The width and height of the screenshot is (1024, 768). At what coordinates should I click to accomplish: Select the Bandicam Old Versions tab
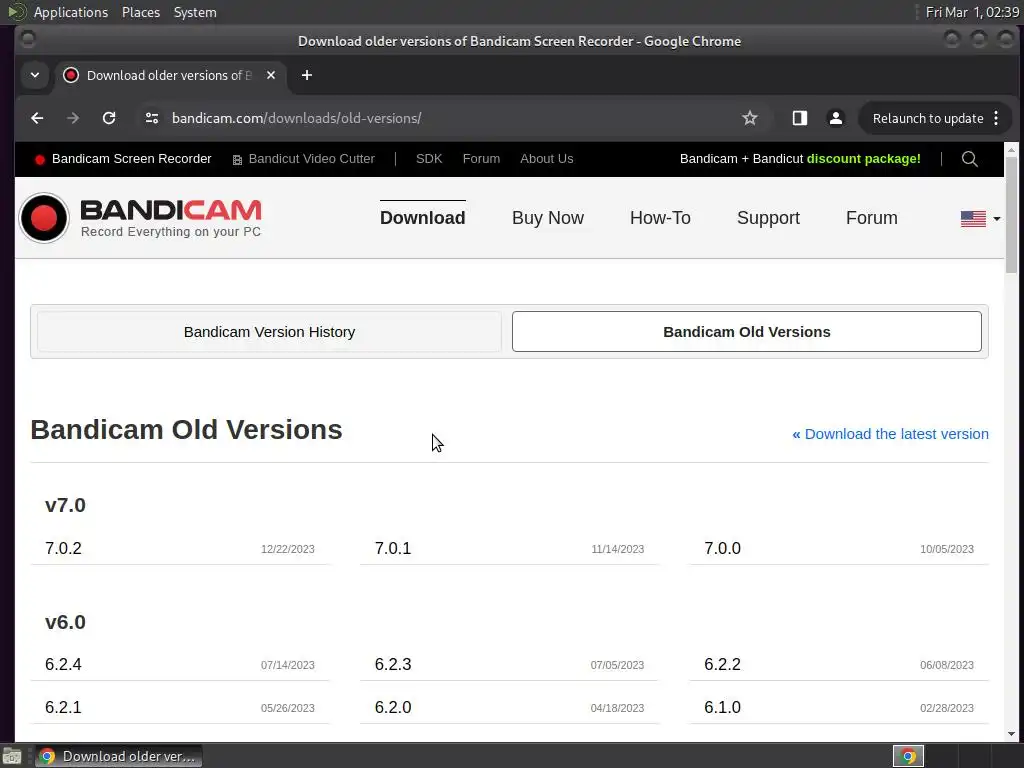(746, 332)
